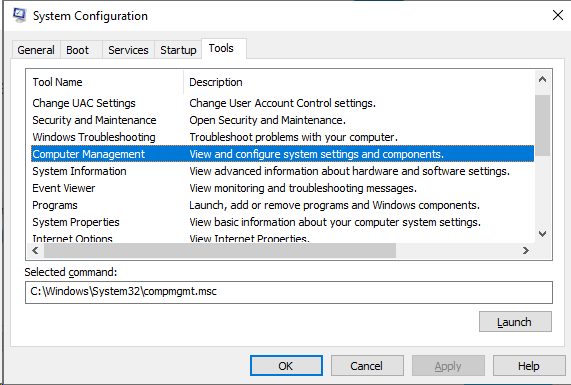This screenshot has width=571, height=385.
Task: Click the Selected command text field
Action: (x=289, y=292)
